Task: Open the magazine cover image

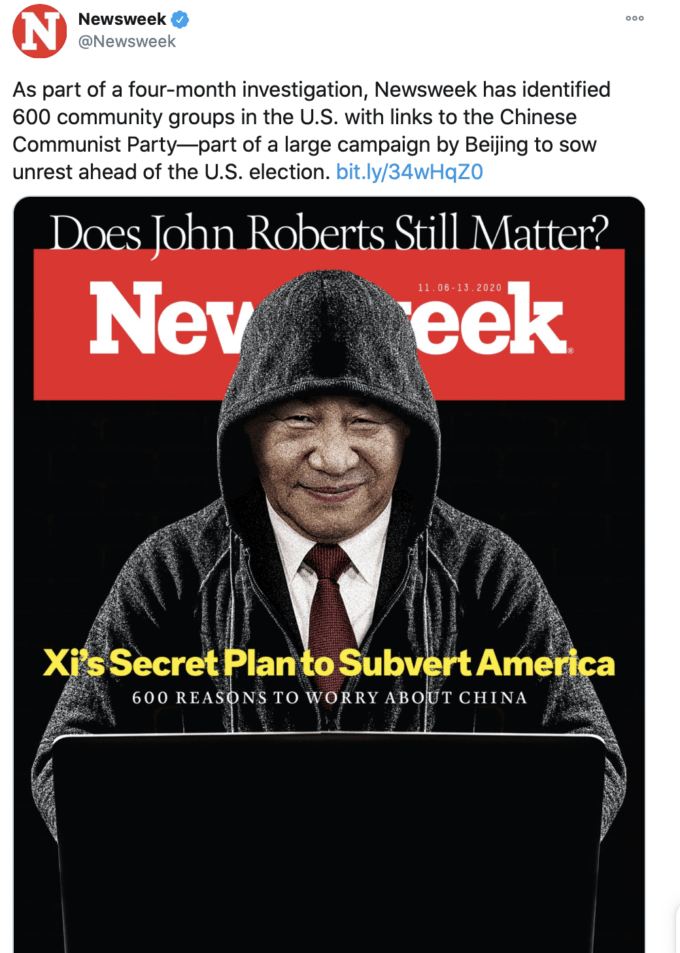Action: 329,574
